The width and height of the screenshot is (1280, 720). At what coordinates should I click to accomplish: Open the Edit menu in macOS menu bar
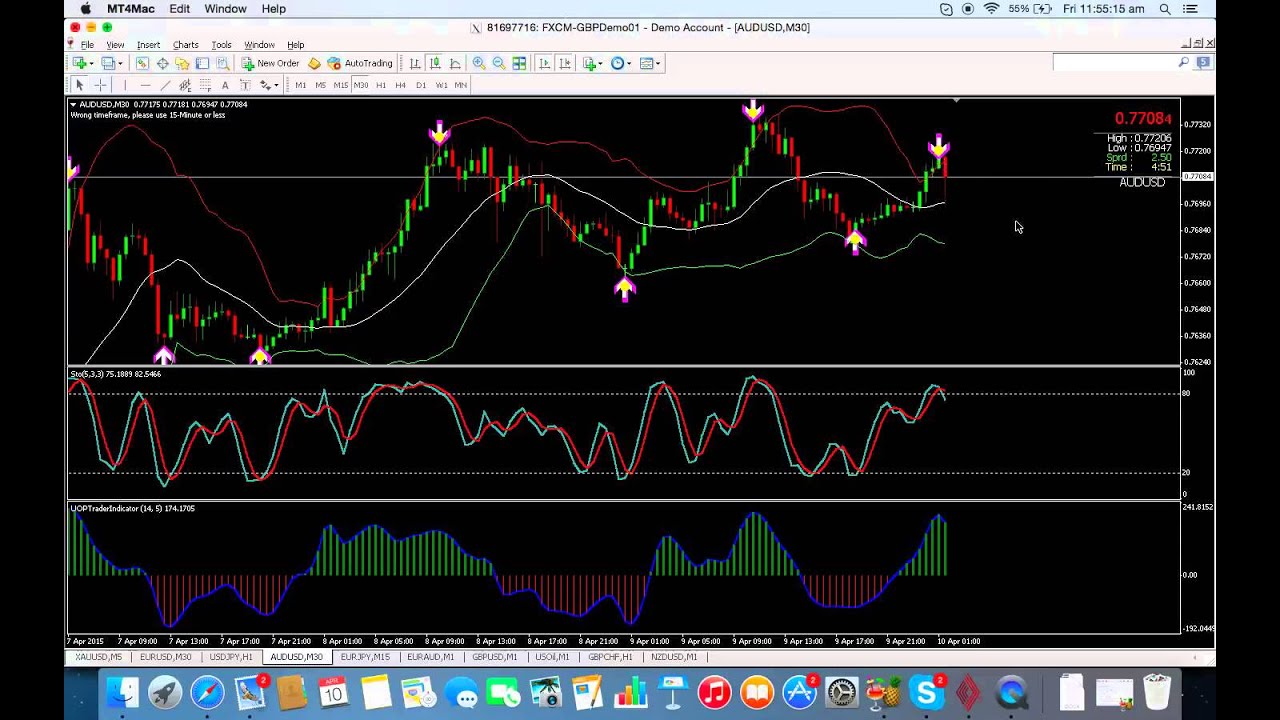(180, 9)
